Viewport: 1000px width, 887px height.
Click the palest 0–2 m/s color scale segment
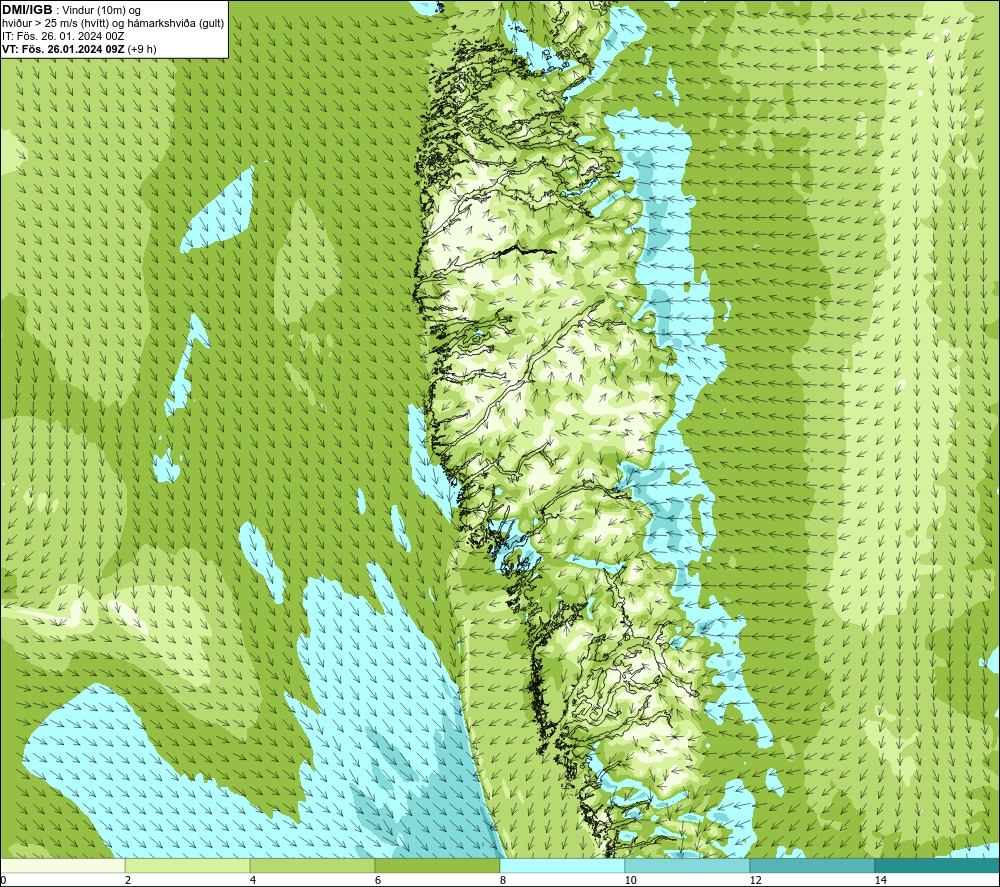point(63,865)
